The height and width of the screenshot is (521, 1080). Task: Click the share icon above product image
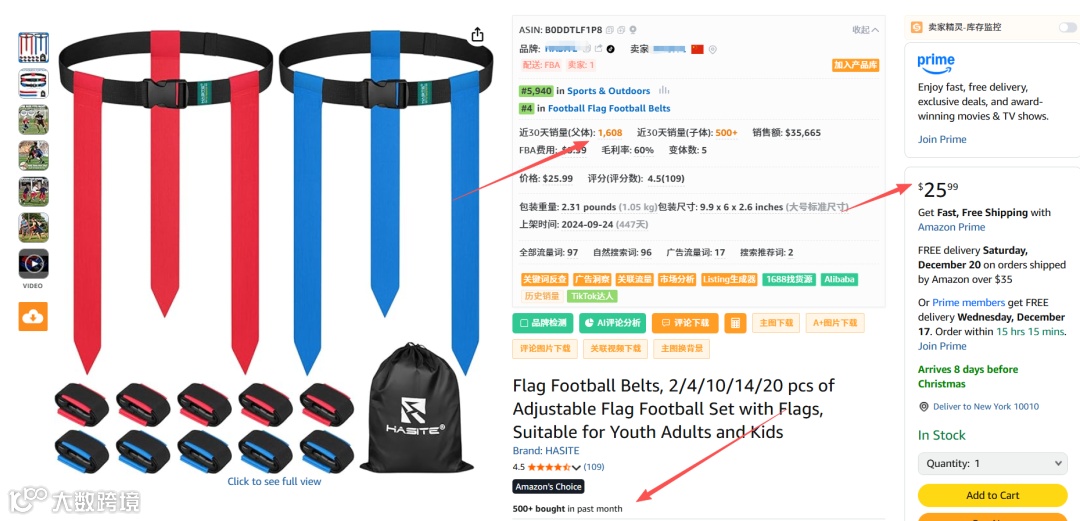[x=478, y=34]
